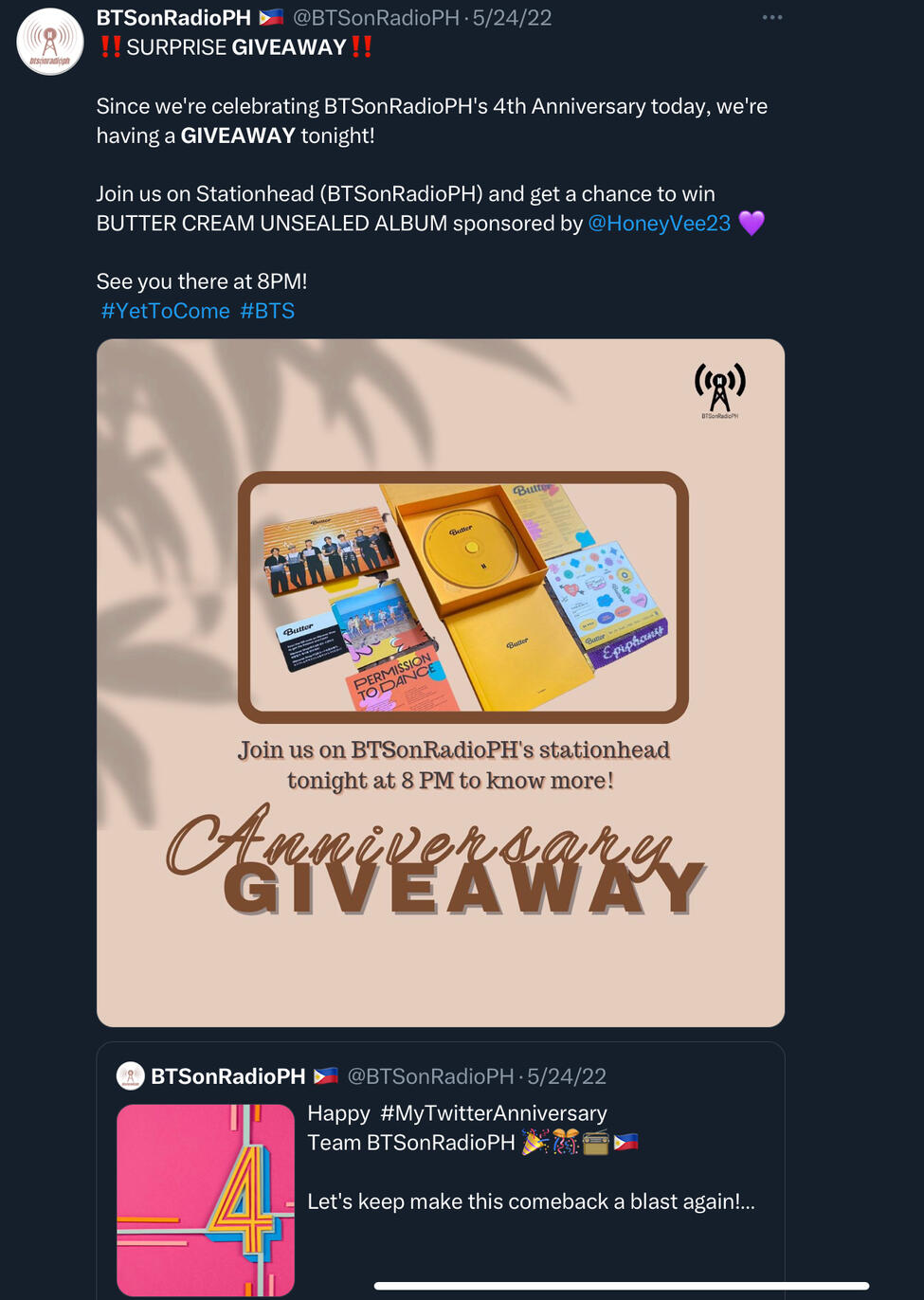Open the #BTS hashtag
Image resolution: width=924 pixels, height=1300 pixels.
point(267,311)
